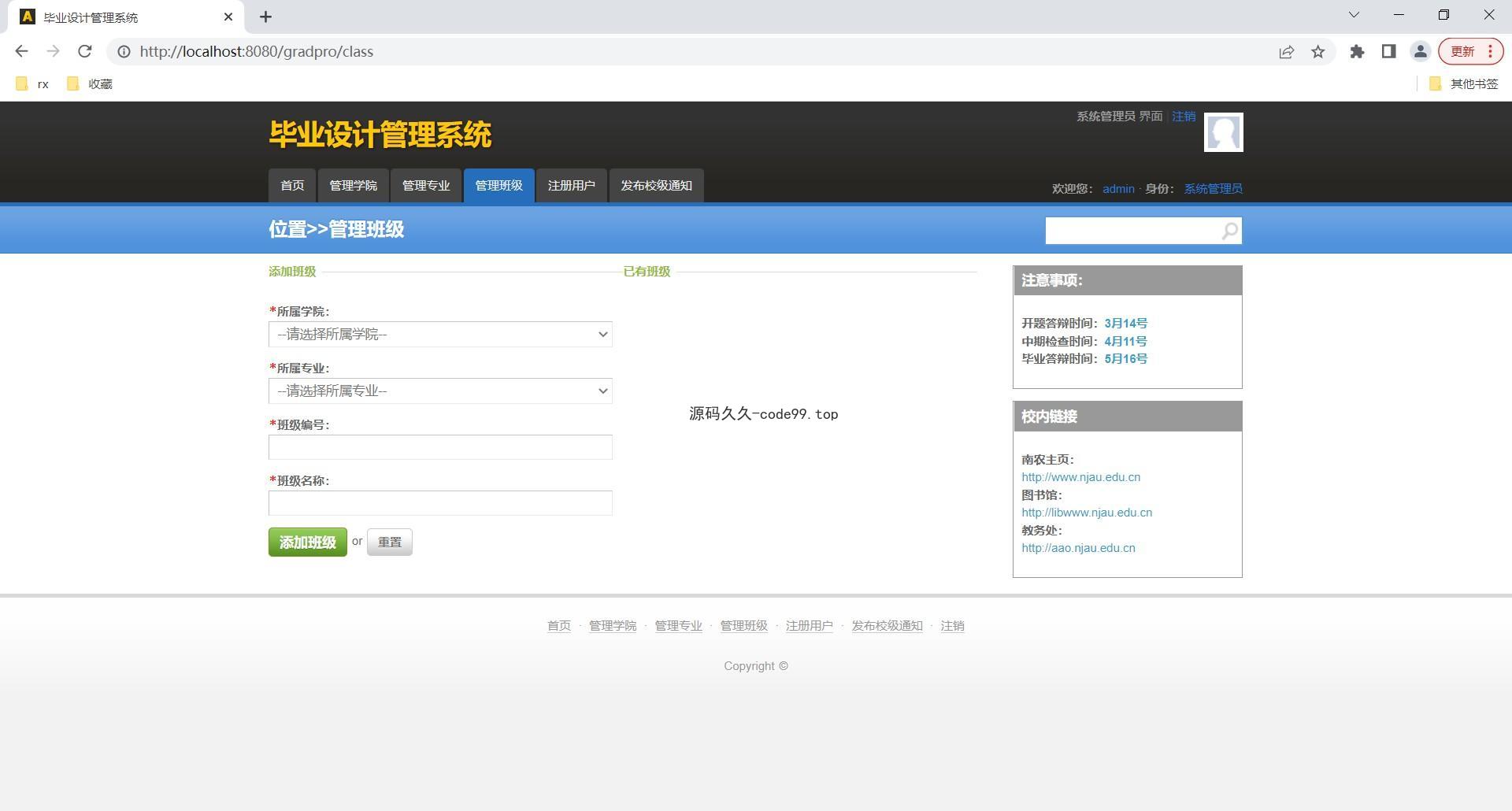1512x811 pixels.
Task: Share this page via share icon
Action: click(x=1286, y=51)
